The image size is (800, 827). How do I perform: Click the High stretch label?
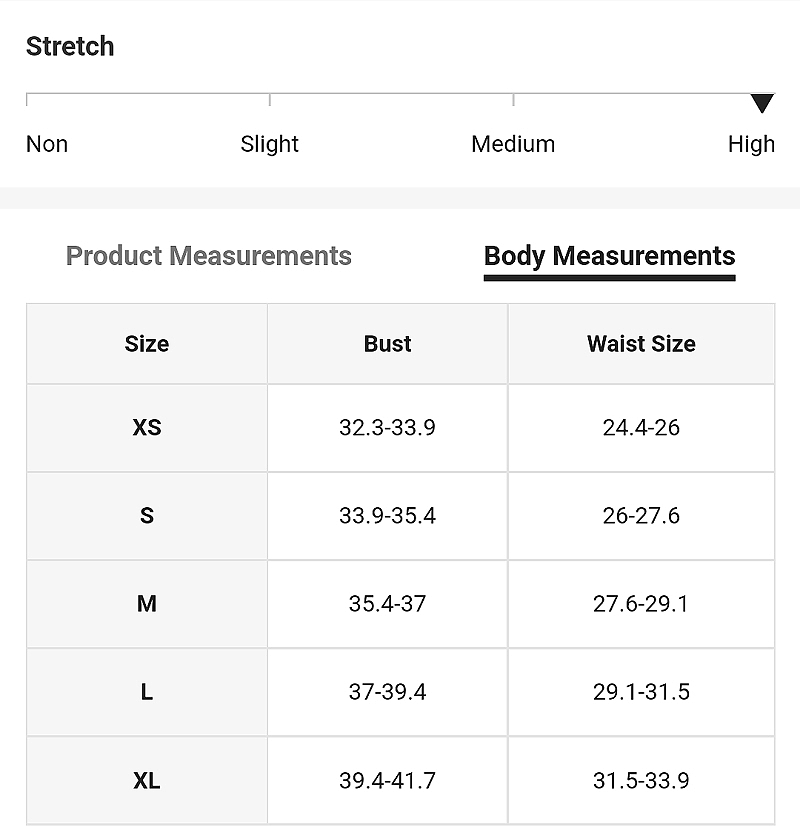click(751, 145)
